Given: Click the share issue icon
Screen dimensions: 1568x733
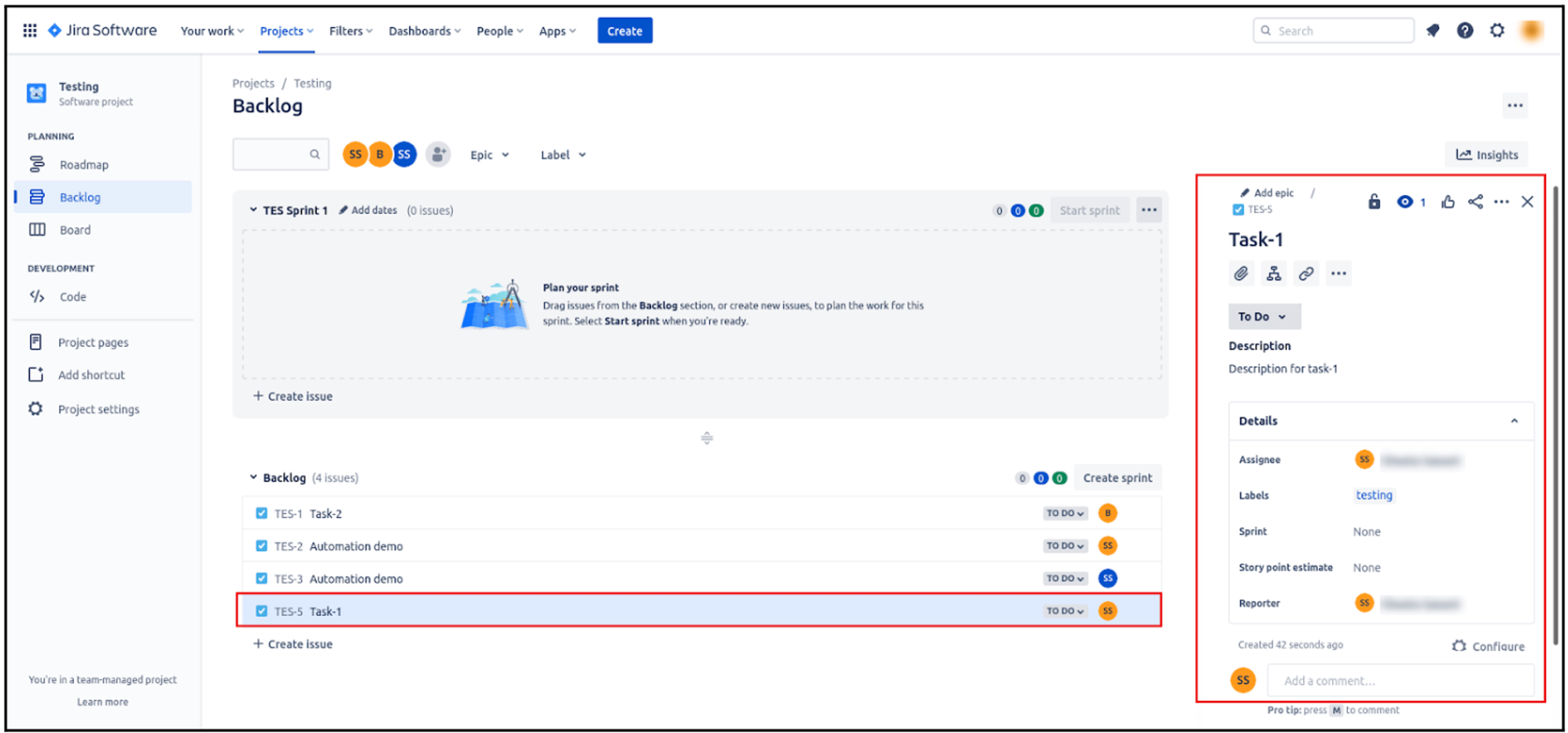Looking at the screenshot, I should coord(1475,201).
